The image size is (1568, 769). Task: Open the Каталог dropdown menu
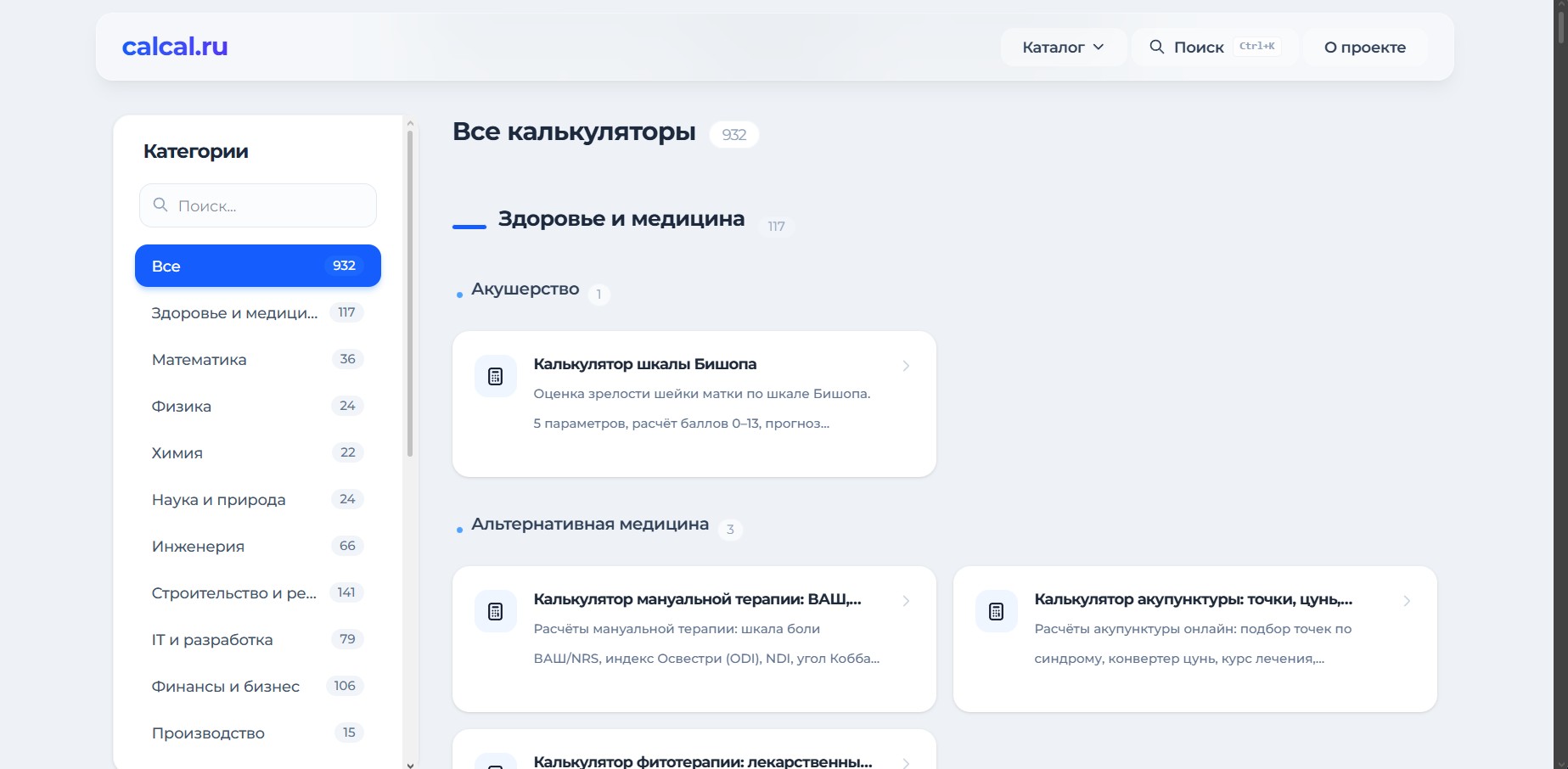click(x=1063, y=48)
